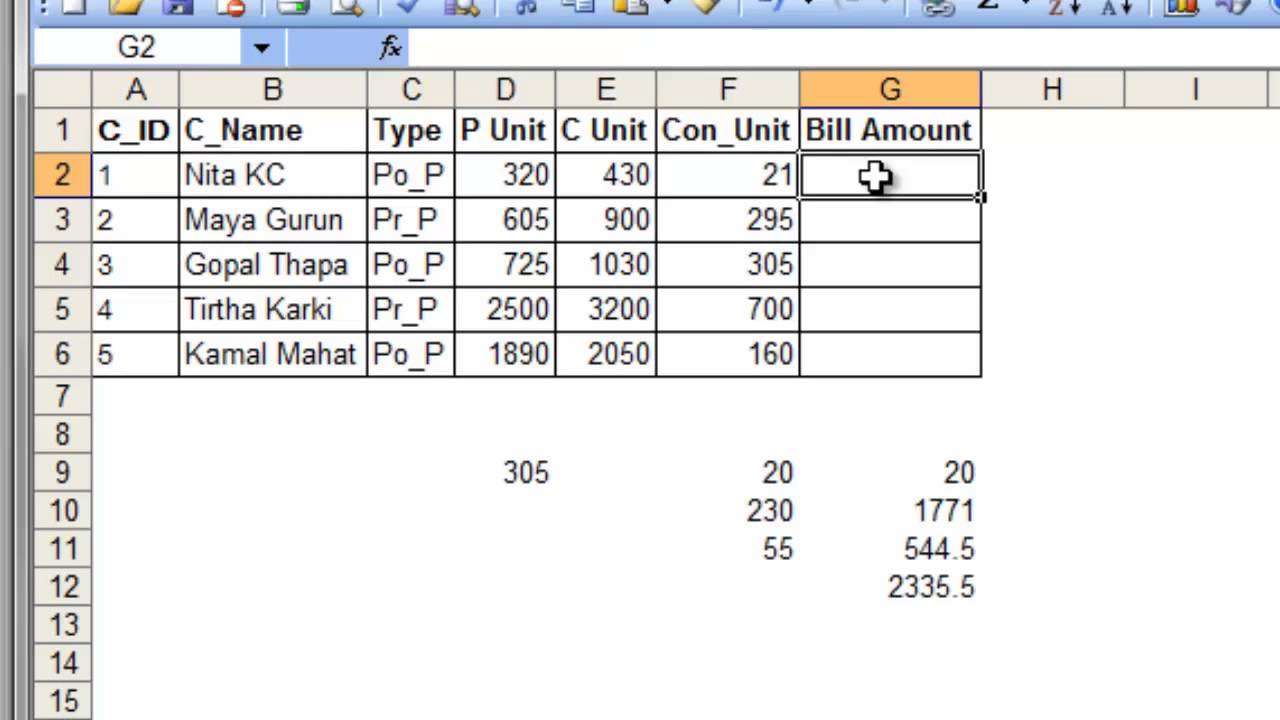Screen dimensions: 1280x720
Task: Select column A header
Action: (x=135, y=89)
